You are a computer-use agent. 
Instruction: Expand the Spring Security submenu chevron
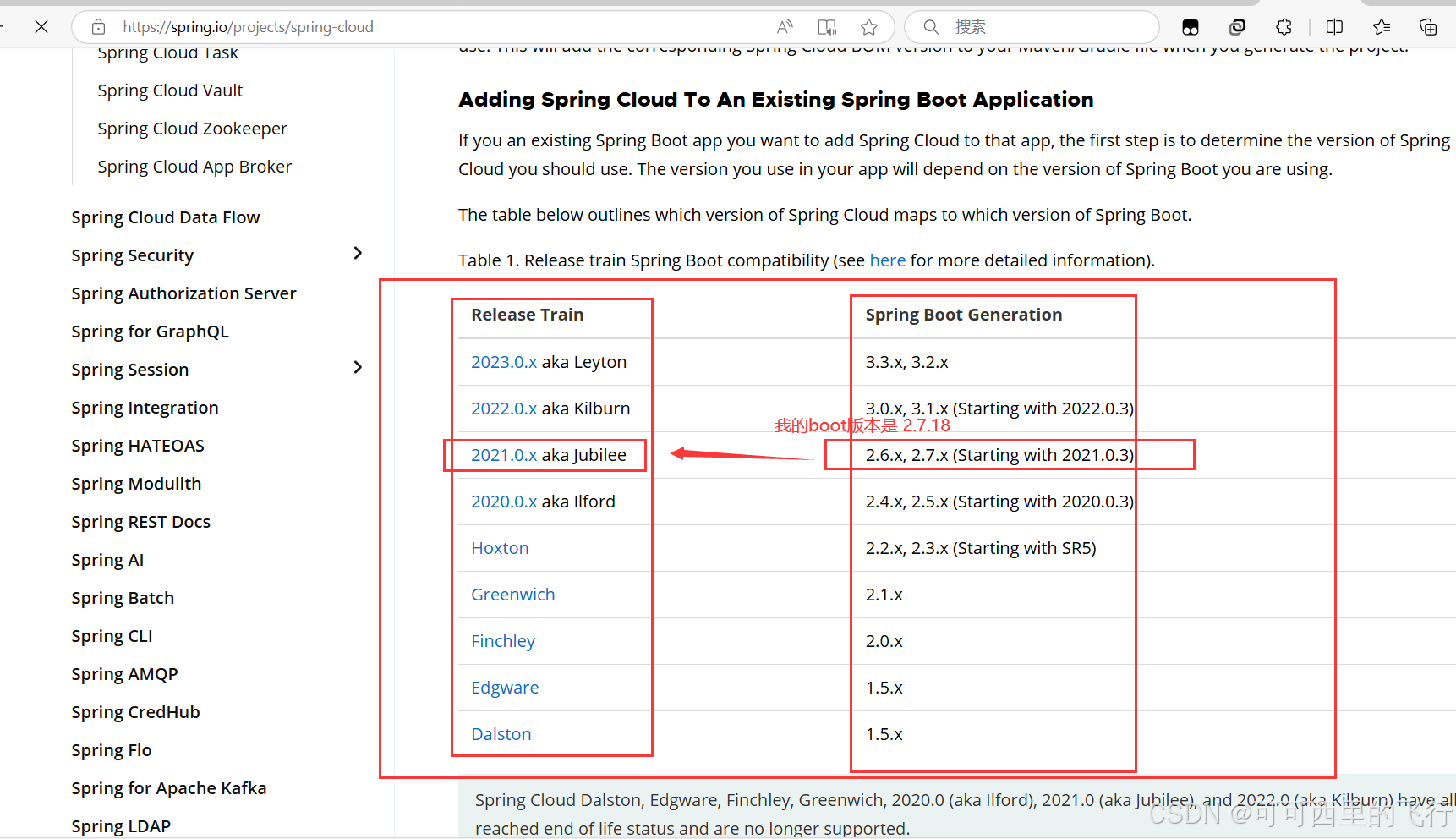[x=358, y=253]
